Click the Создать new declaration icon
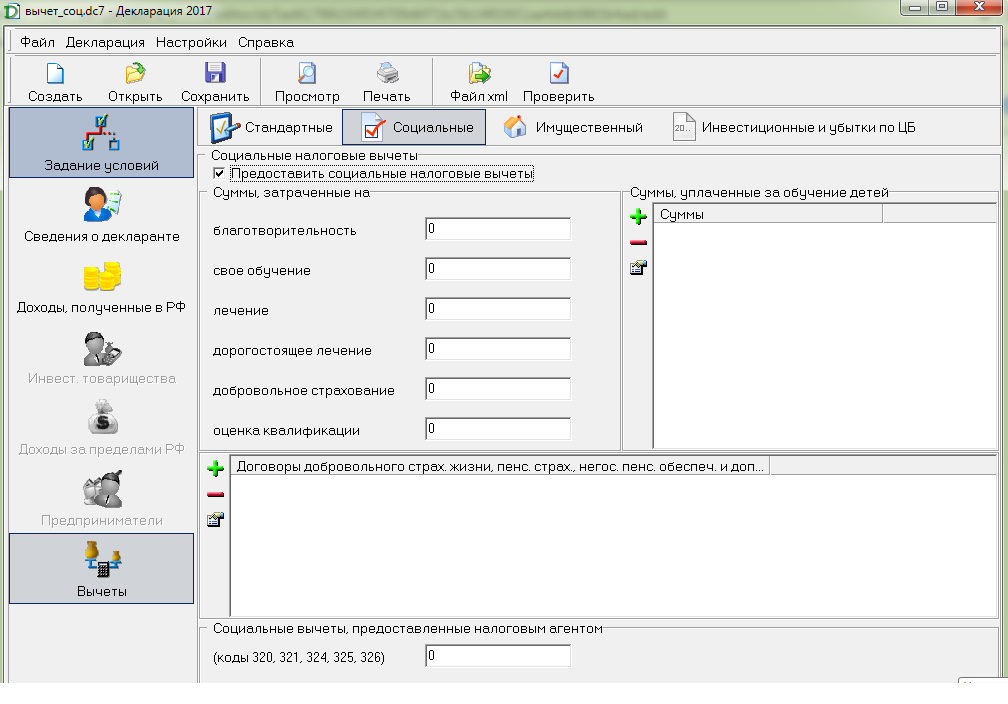 click(x=55, y=74)
